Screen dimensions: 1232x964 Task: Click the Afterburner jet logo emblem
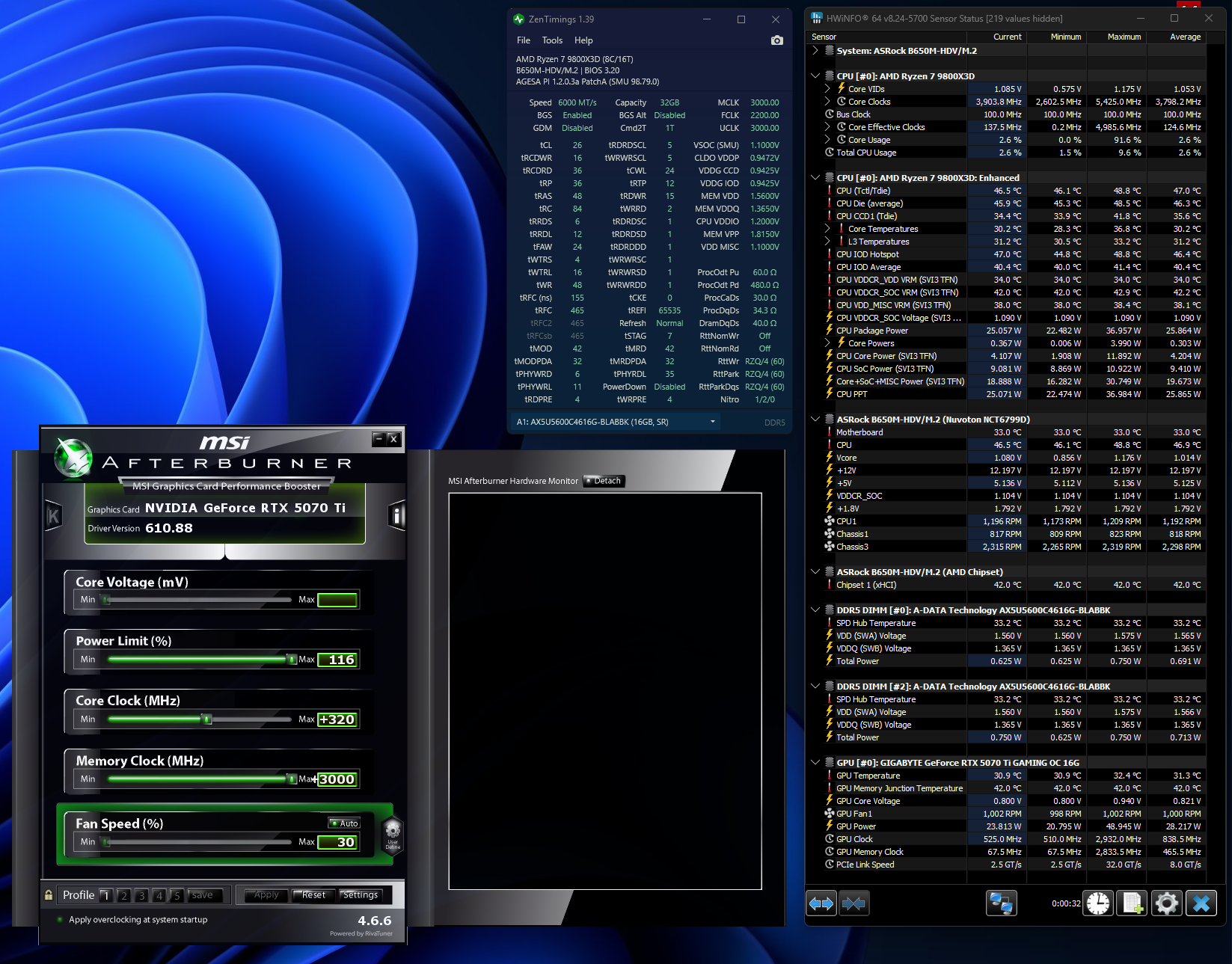pyautogui.click(x=73, y=458)
